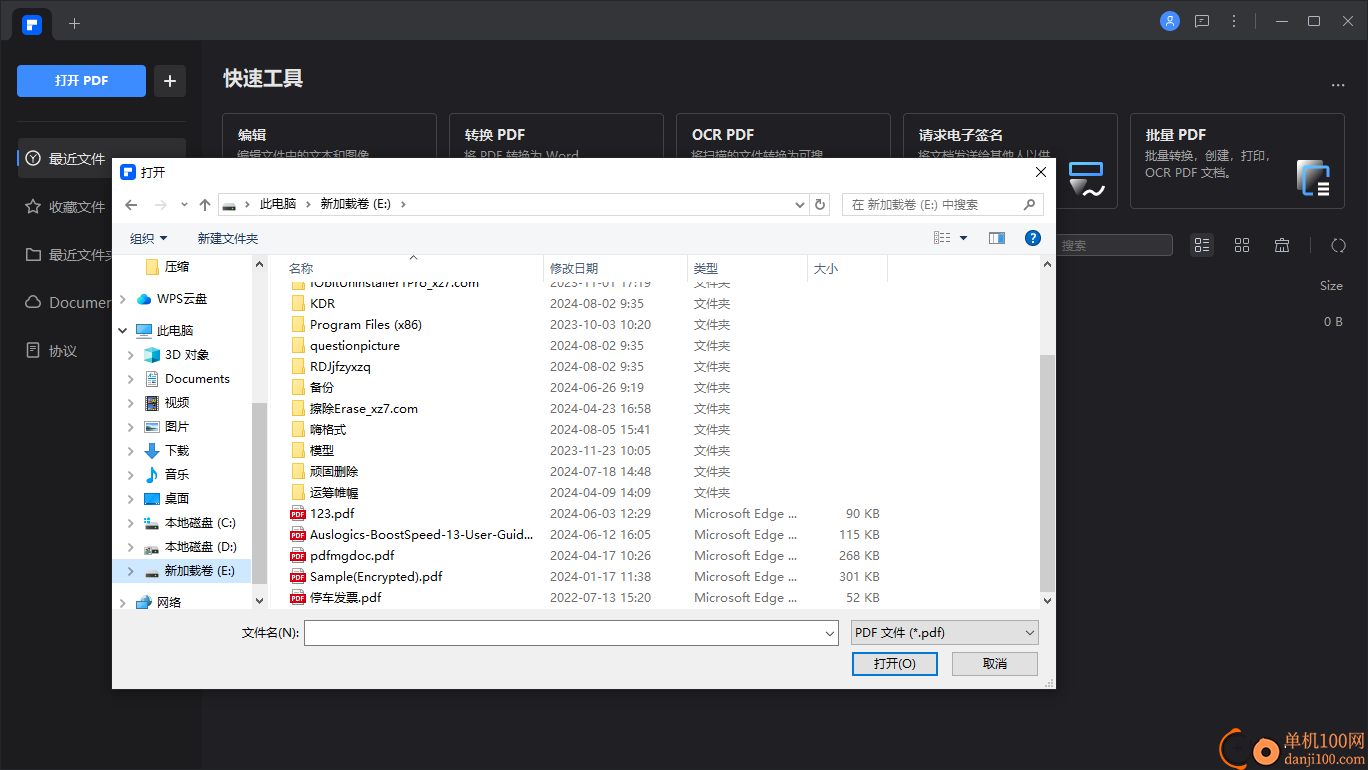The image size is (1368, 770).
Task: Click the create PDF plus button
Action: [169, 81]
